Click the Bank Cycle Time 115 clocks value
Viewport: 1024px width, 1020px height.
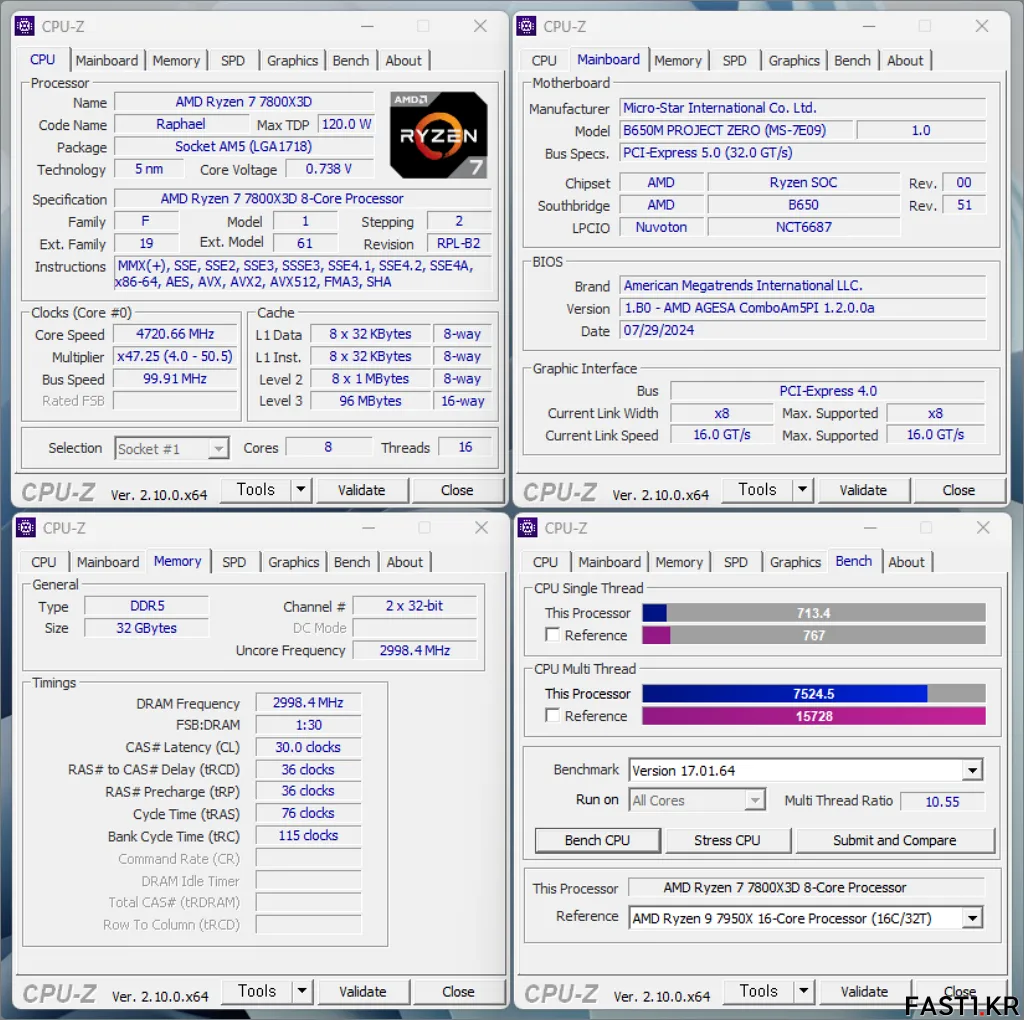pos(308,836)
